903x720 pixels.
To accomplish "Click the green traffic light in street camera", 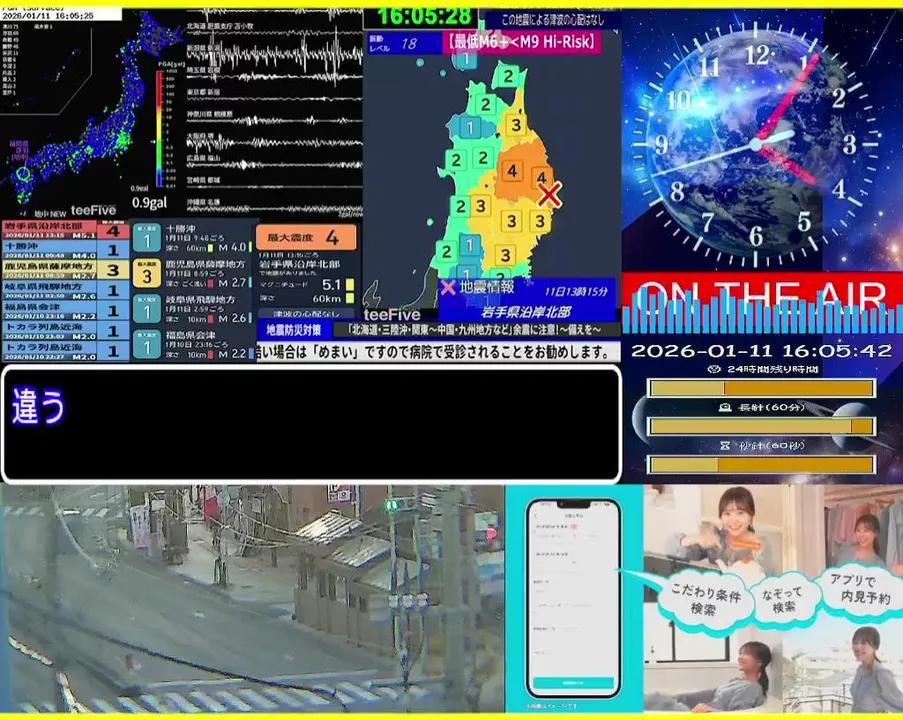I will click(392, 506).
